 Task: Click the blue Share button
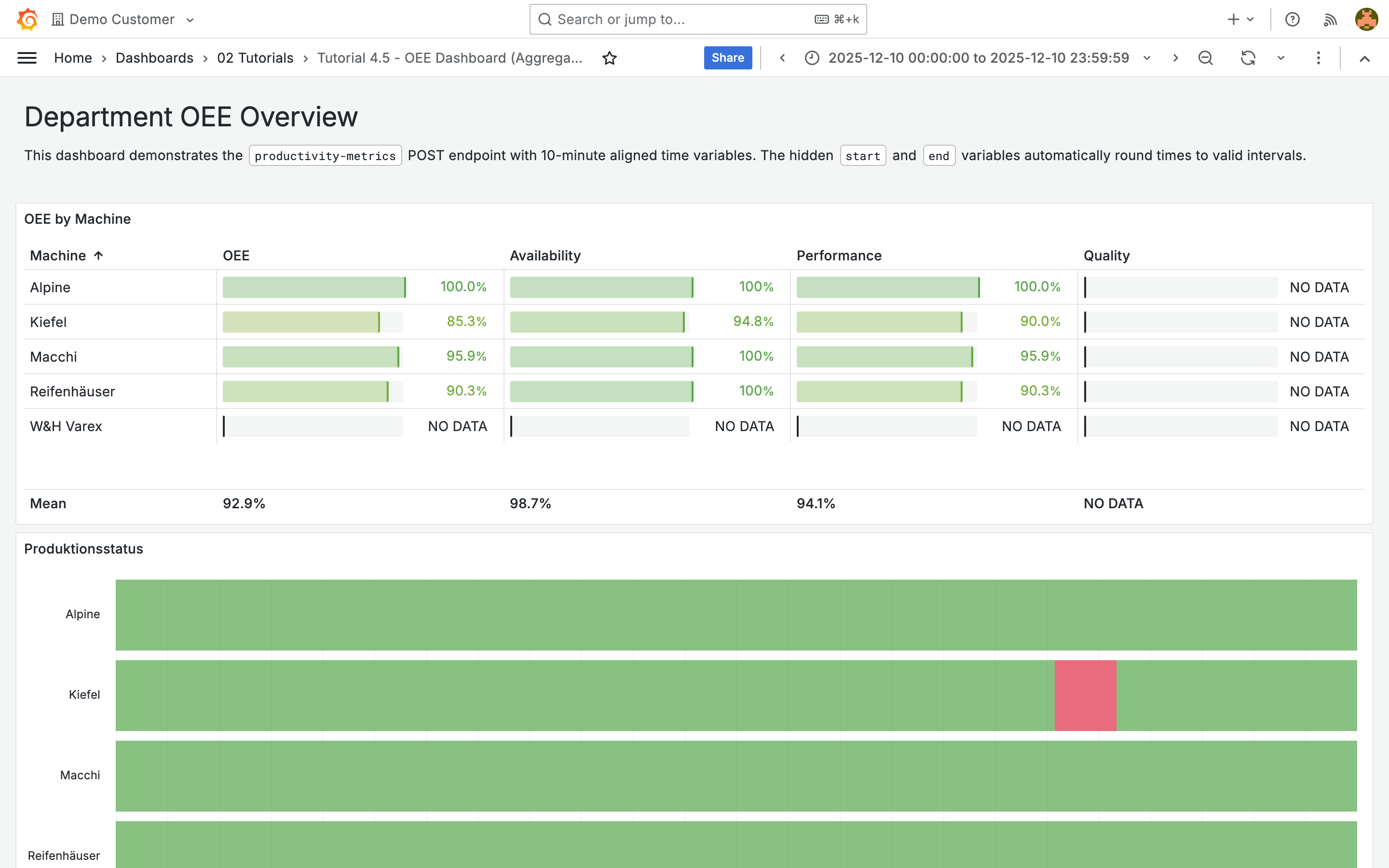[x=727, y=58]
